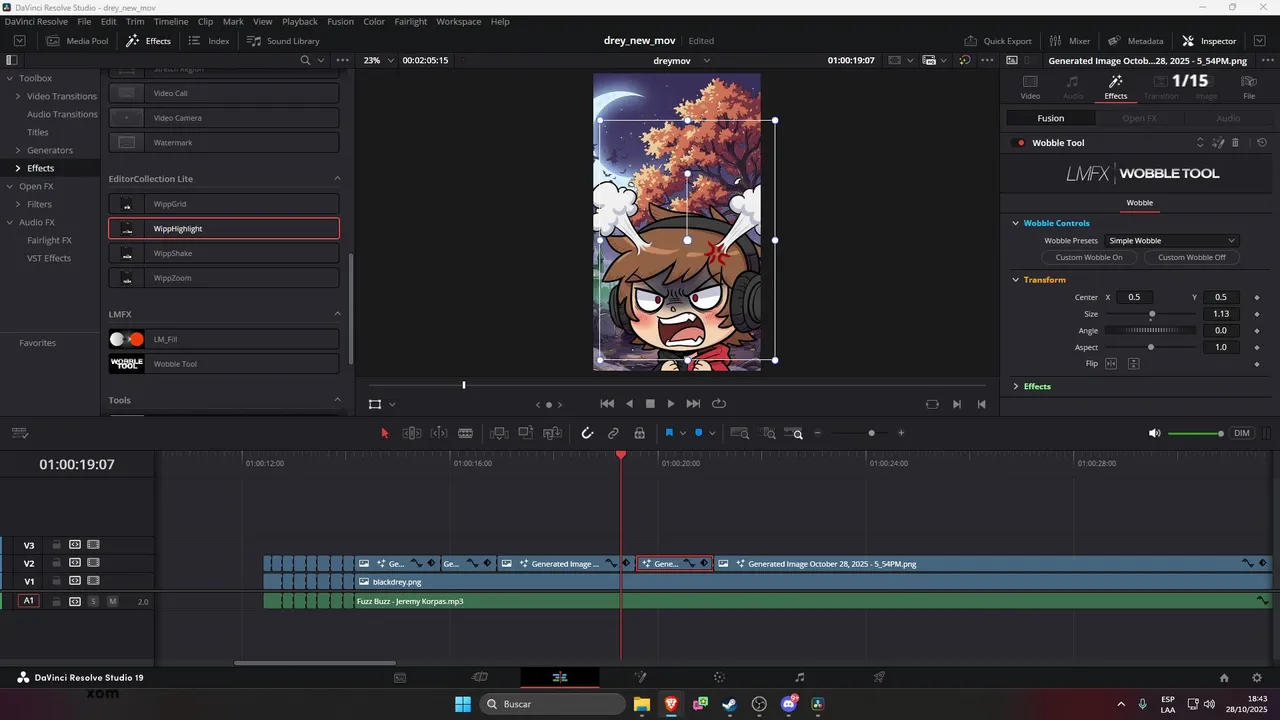Collapse the Wobble Controls section
This screenshot has width=1280, height=720.
(x=1015, y=223)
